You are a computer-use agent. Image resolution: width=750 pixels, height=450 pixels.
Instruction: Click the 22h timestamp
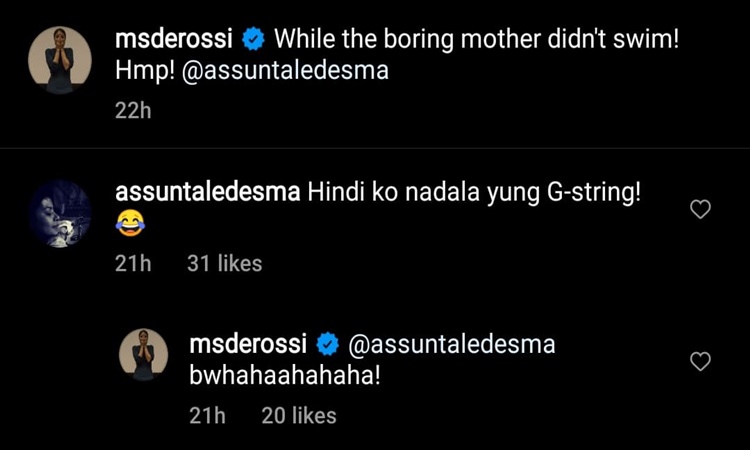point(133,111)
